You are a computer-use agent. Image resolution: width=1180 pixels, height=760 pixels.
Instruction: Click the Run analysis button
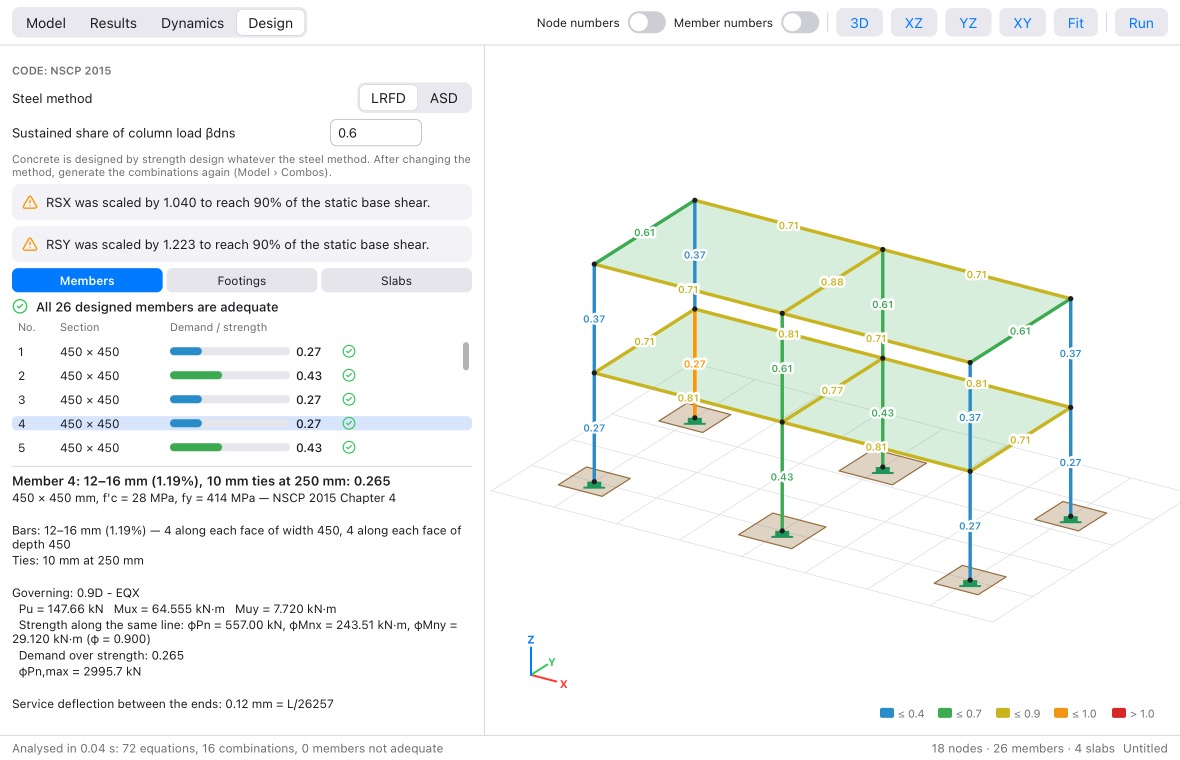[x=1141, y=23]
